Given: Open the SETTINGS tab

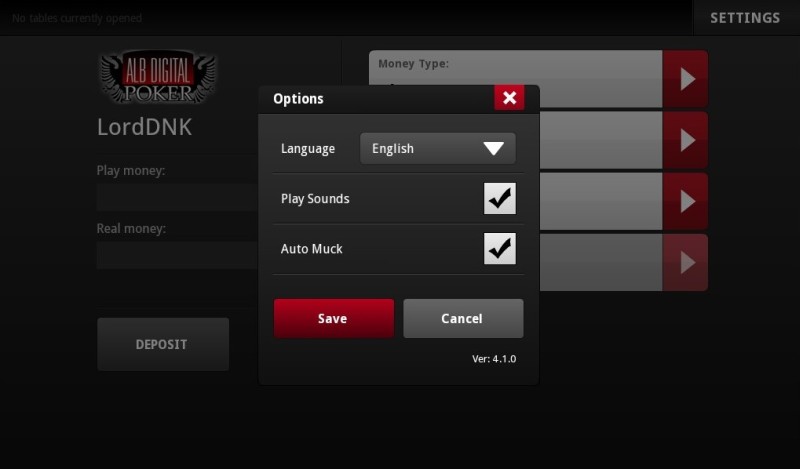Looking at the screenshot, I should point(745,18).
